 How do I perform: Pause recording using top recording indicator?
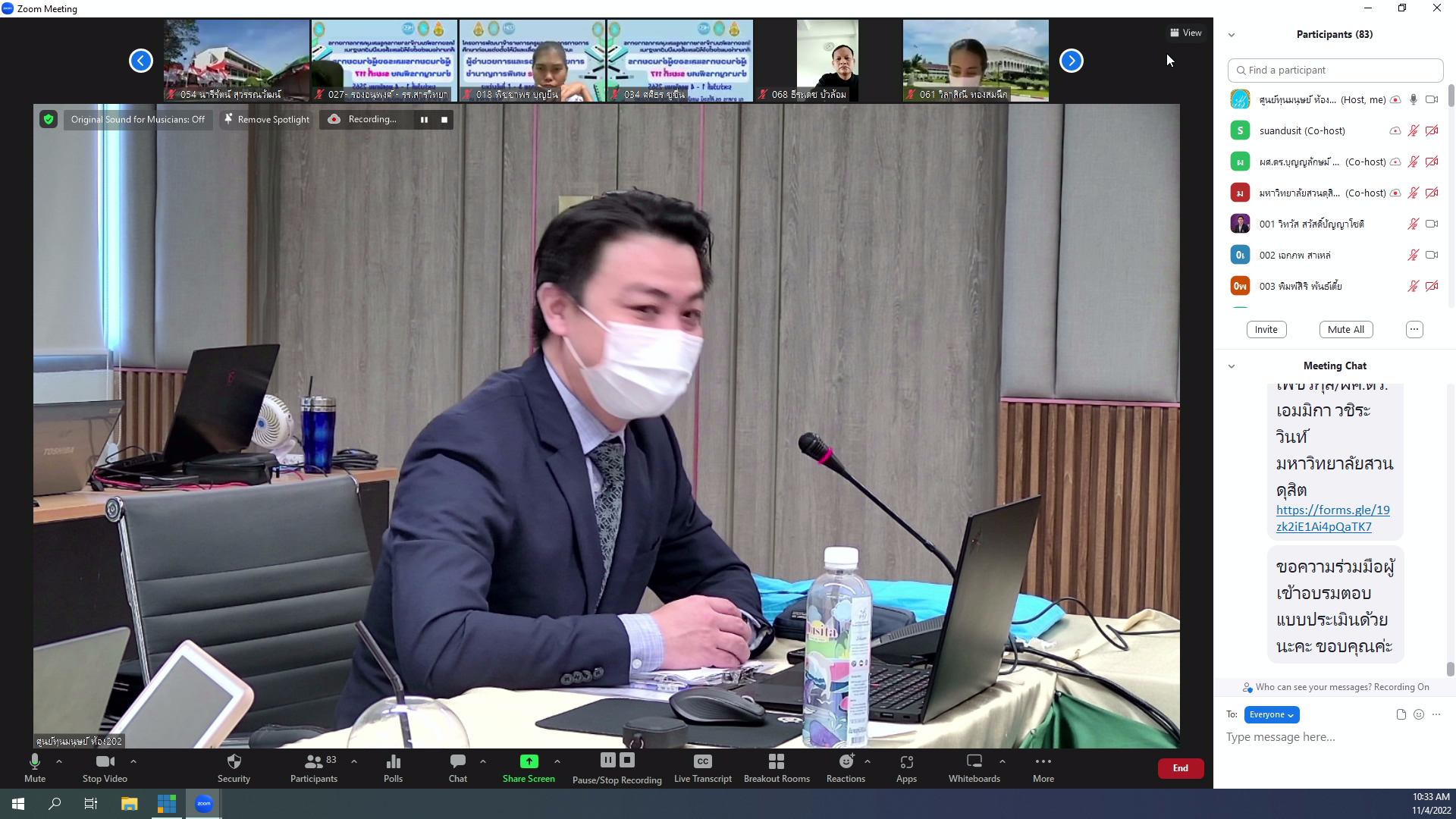coord(424,119)
